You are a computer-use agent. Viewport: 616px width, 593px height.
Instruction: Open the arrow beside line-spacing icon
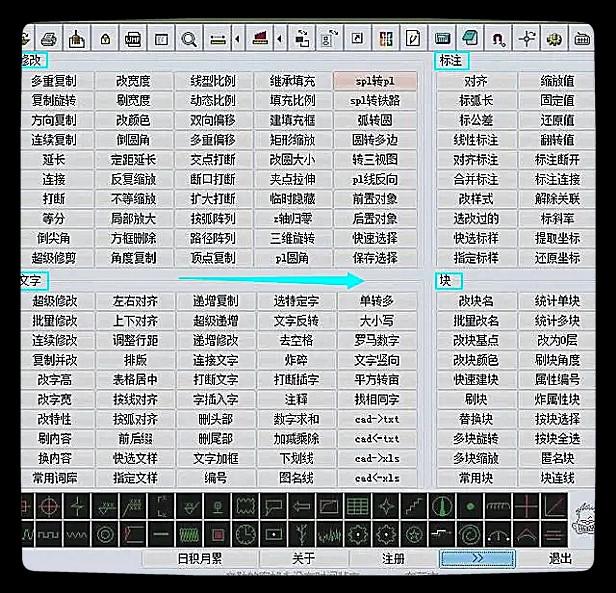(237, 39)
